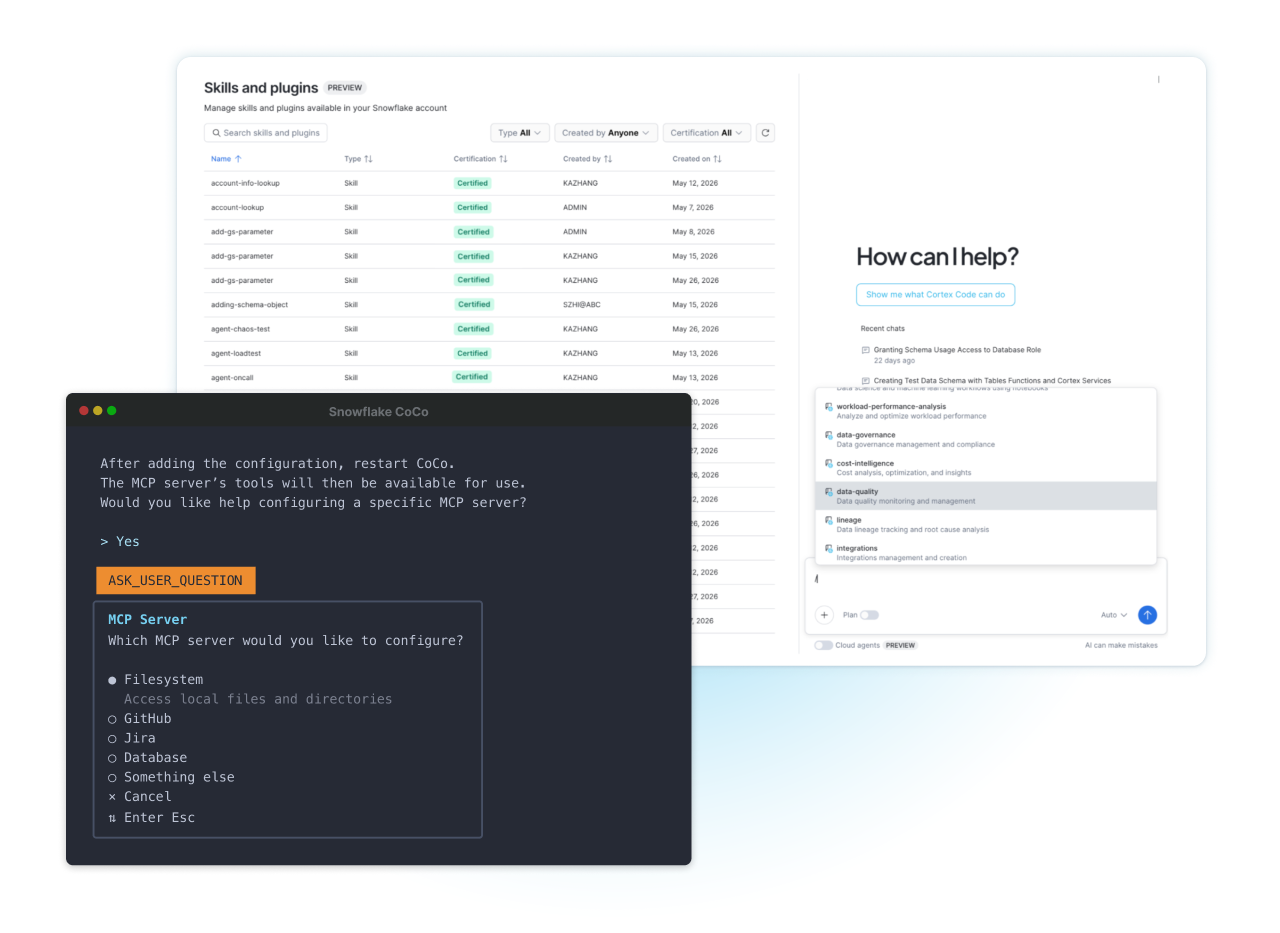Click the chat icon beside Granting Schema Usage
This screenshot has width=1280, height=933.
(x=865, y=350)
